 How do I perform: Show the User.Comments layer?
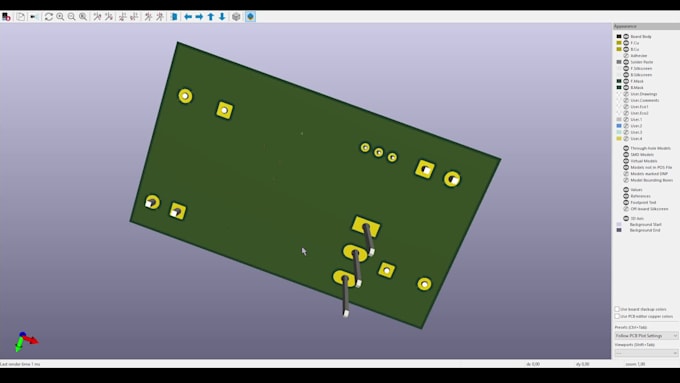click(x=626, y=100)
